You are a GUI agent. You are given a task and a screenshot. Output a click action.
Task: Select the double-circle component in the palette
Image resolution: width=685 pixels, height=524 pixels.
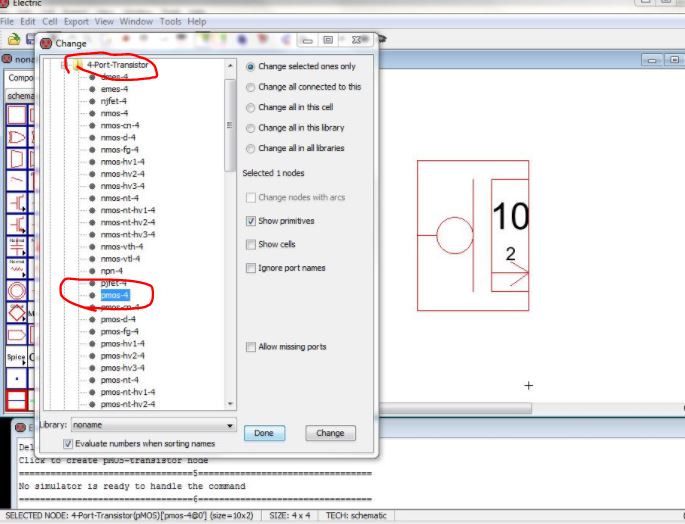click(x=17, y=291)
